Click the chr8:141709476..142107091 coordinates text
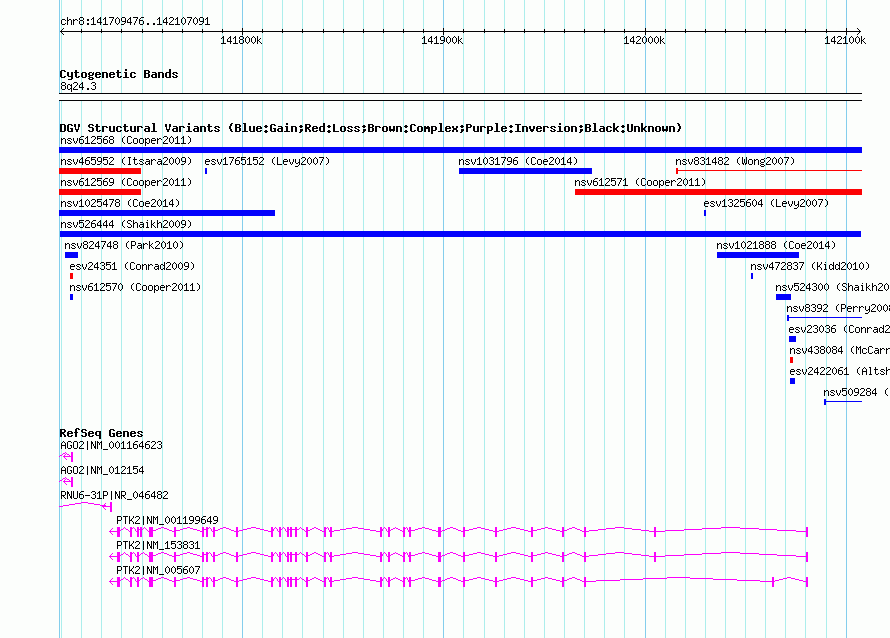The height and width of the screenshot is (638, 890). tap(135, 22)
